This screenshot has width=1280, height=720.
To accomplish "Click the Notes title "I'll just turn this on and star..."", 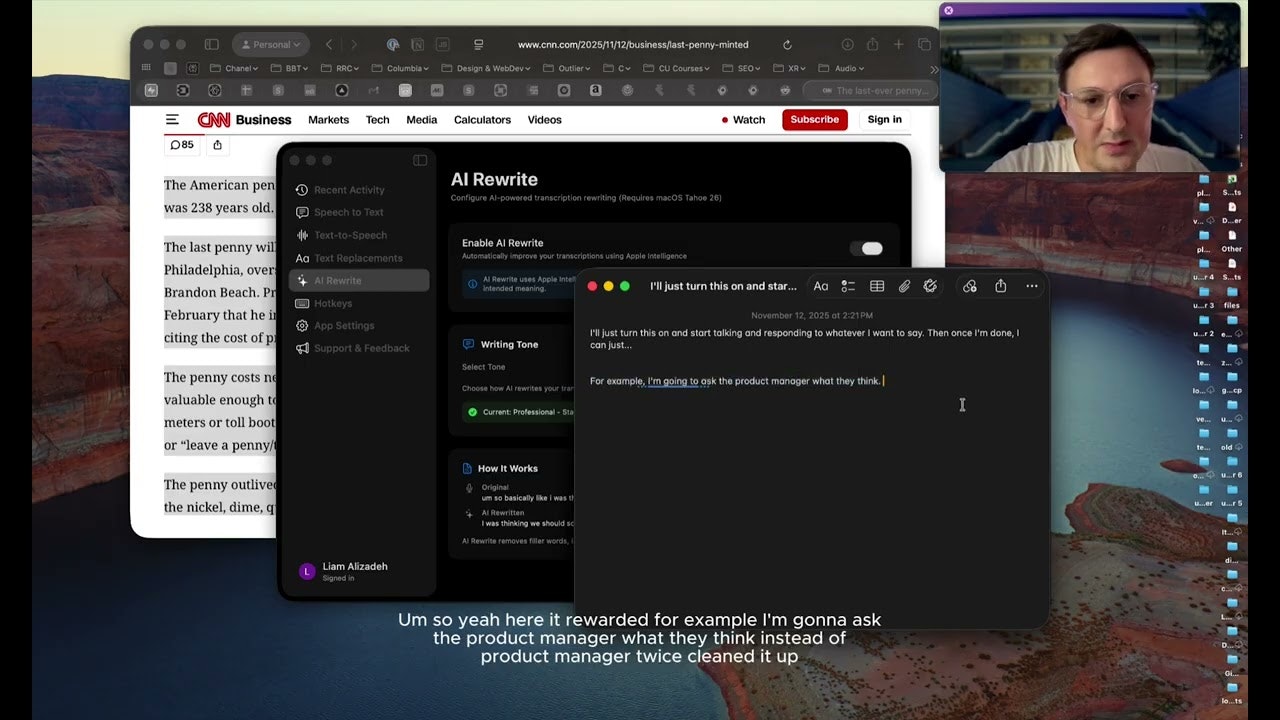I will [723, 286].
